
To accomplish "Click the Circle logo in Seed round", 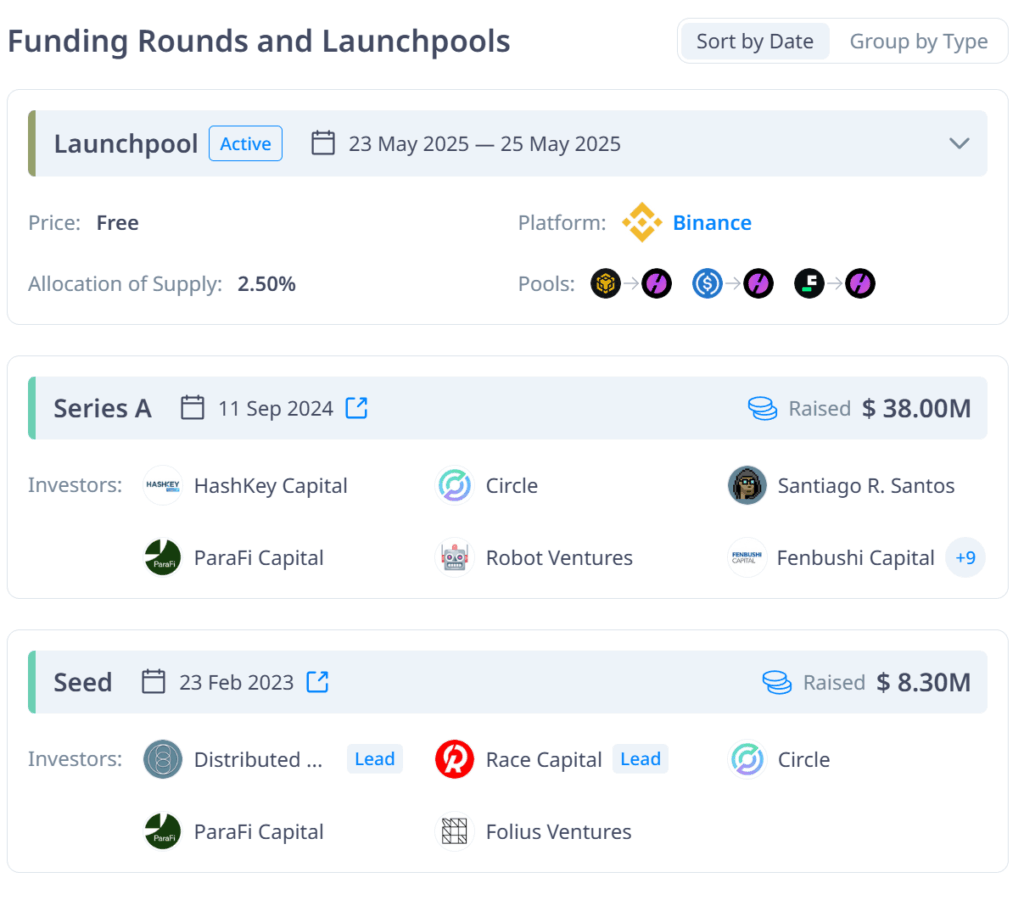I will (747, 759).
